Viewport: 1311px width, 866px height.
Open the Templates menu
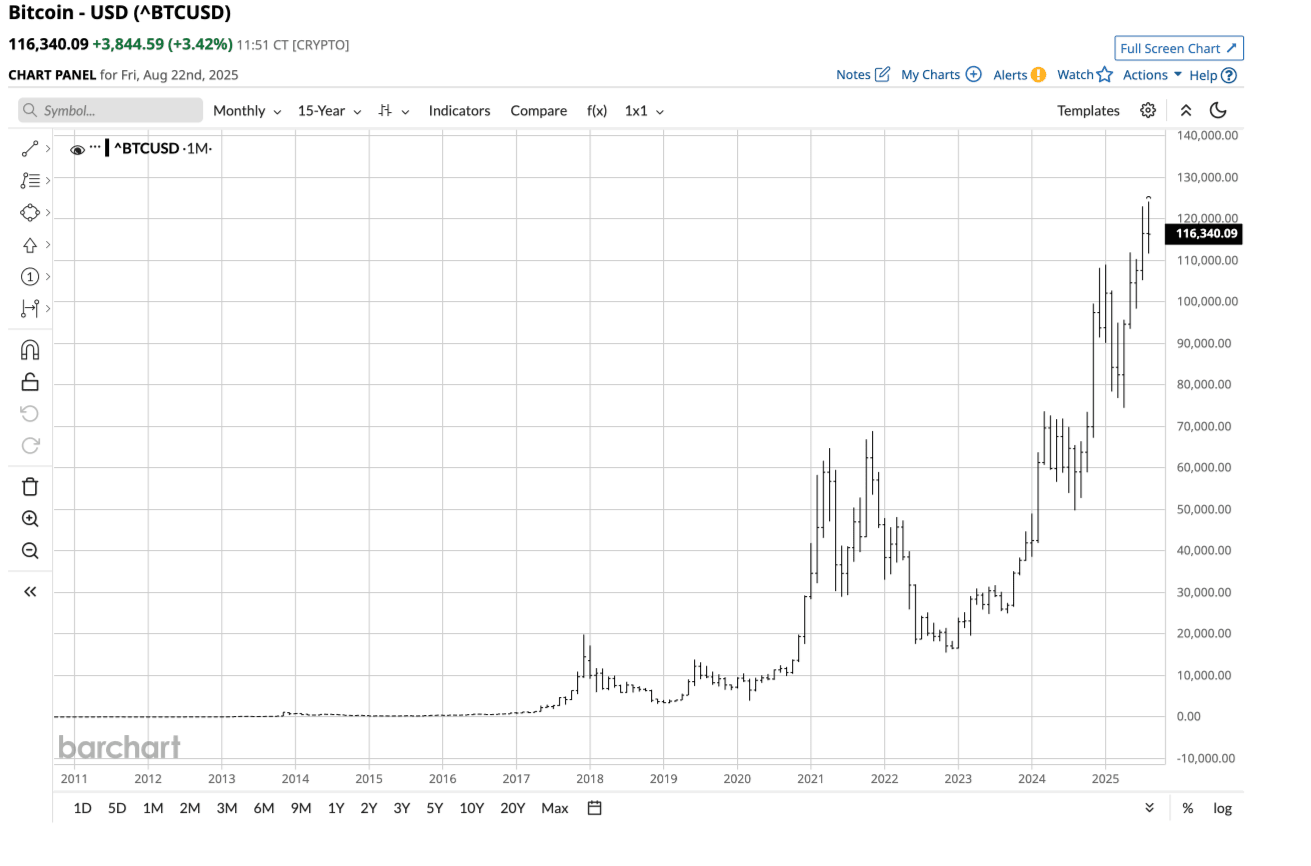pos(1089,111)
